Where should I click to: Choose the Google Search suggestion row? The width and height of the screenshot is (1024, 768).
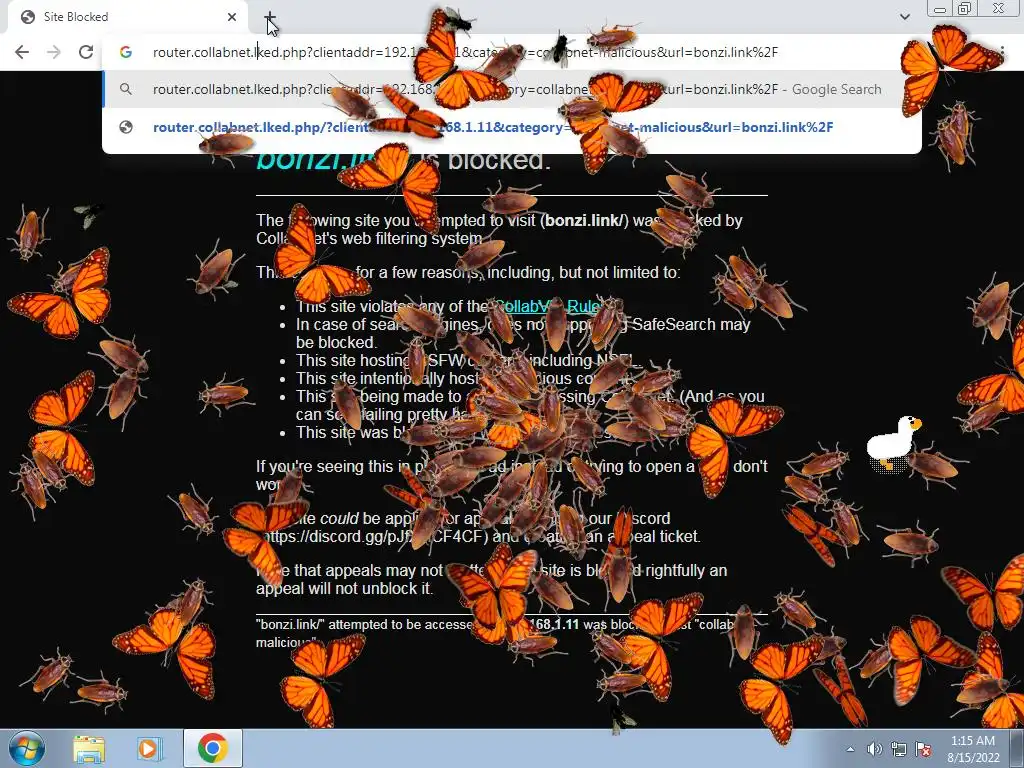(512, 89)
